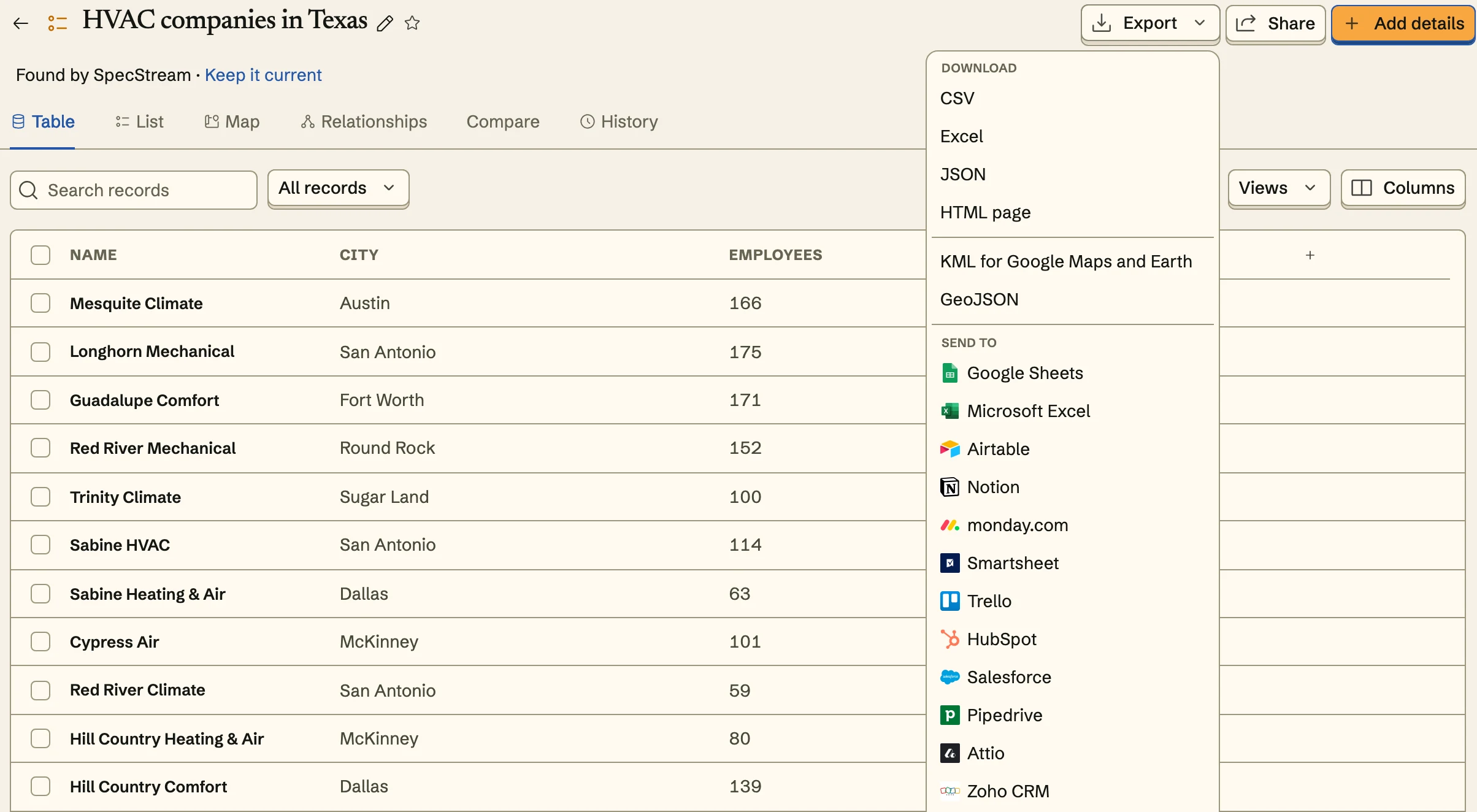Screen dimensions: 1477x812
Task: Expand the Views dropdown
Action: [1279, 188]
